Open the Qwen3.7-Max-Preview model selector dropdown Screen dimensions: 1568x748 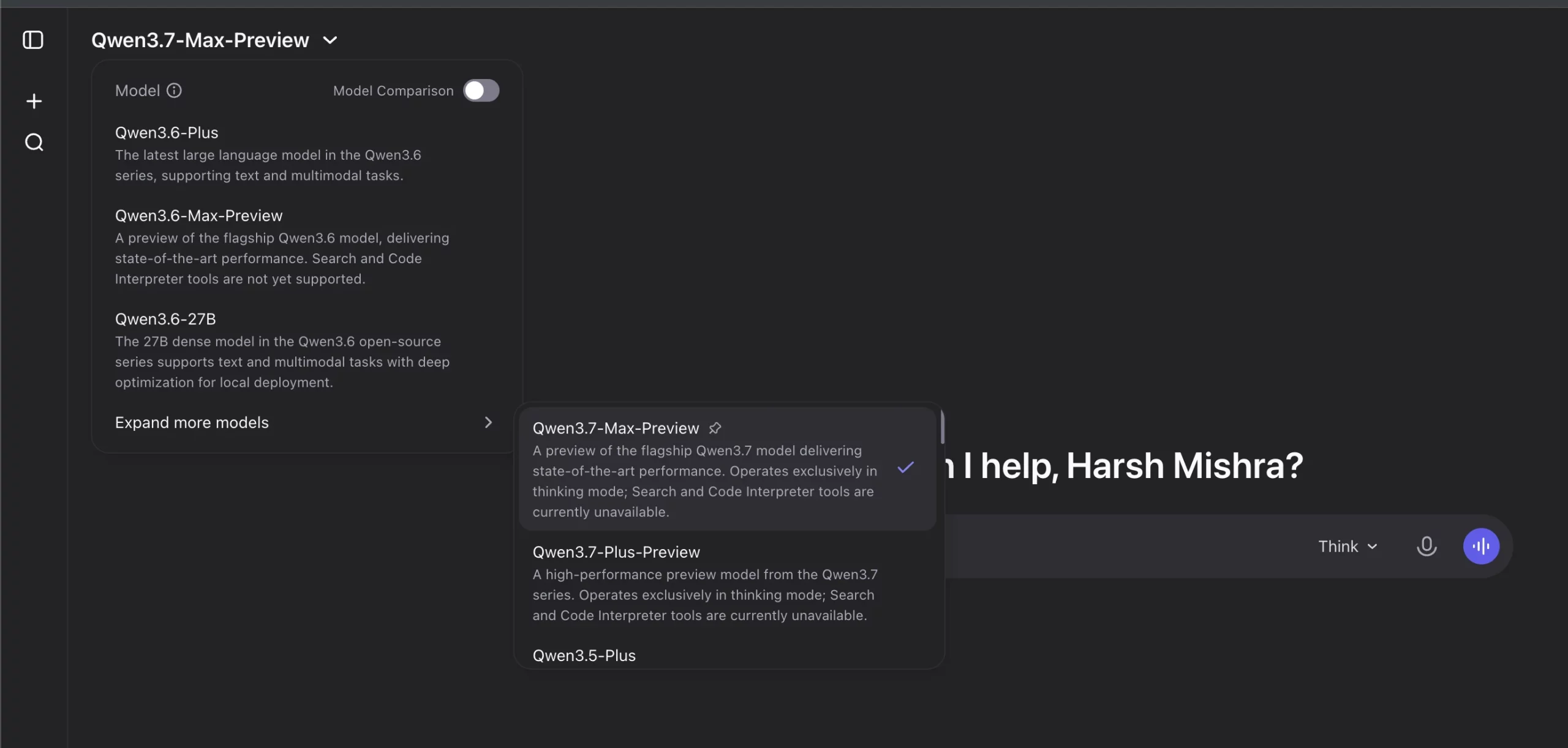coord(214,40)
